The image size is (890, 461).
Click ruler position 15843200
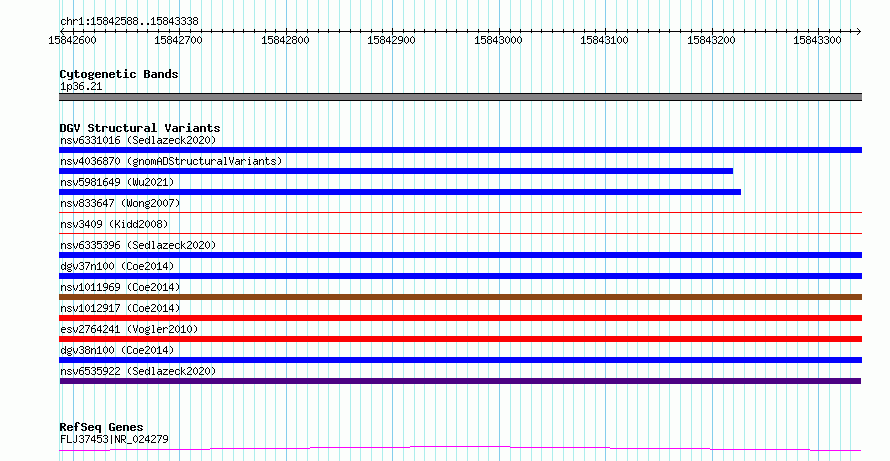(711, 40)
